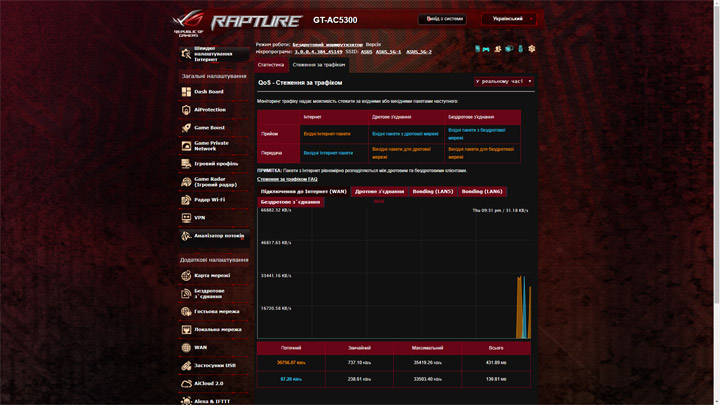
Task: Click the ASUS_5G-1 SSID link
Action: pyautogui.click(x=388, y=52)
